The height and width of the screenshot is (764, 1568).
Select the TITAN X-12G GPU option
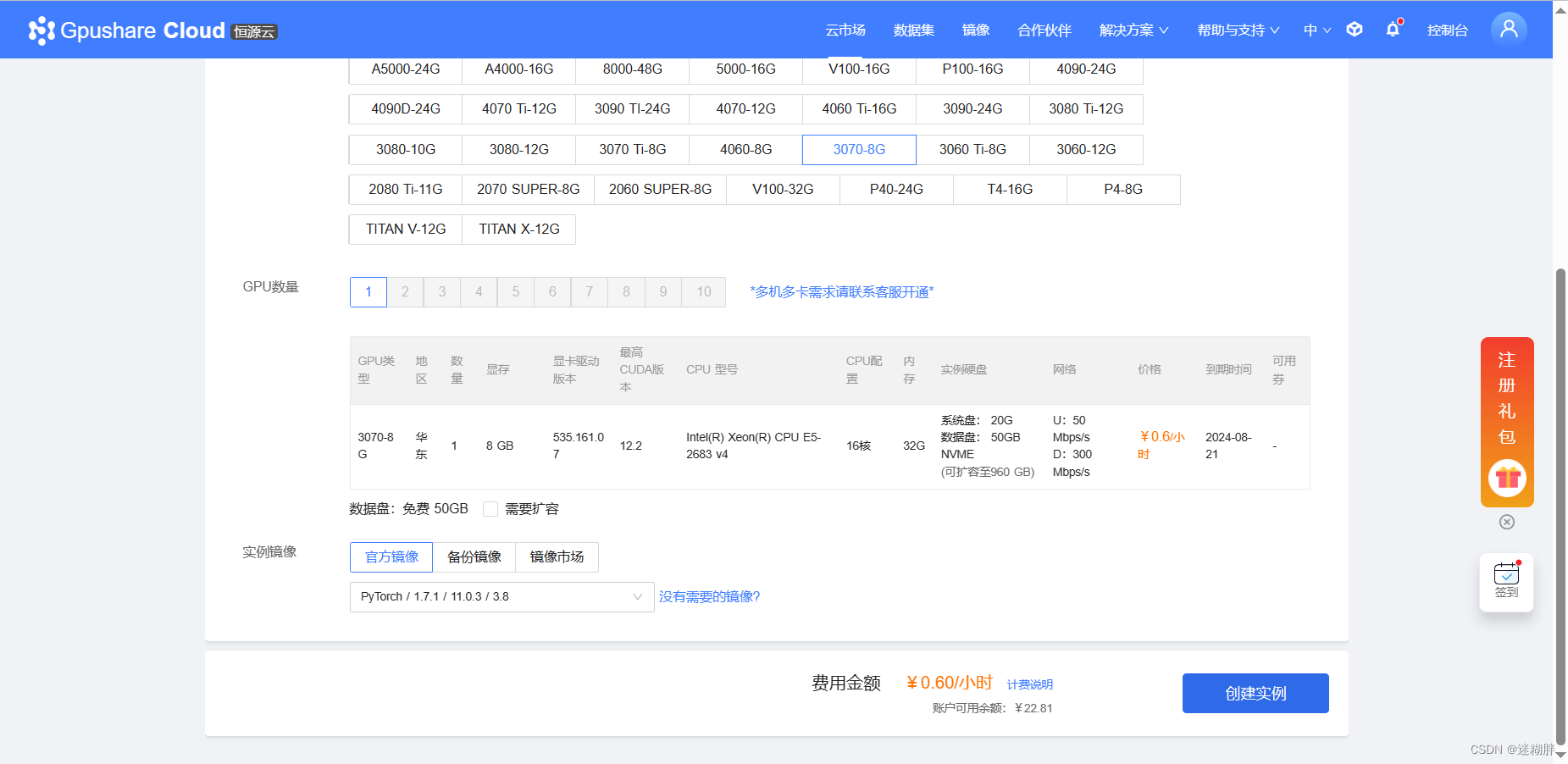(519, 230)
